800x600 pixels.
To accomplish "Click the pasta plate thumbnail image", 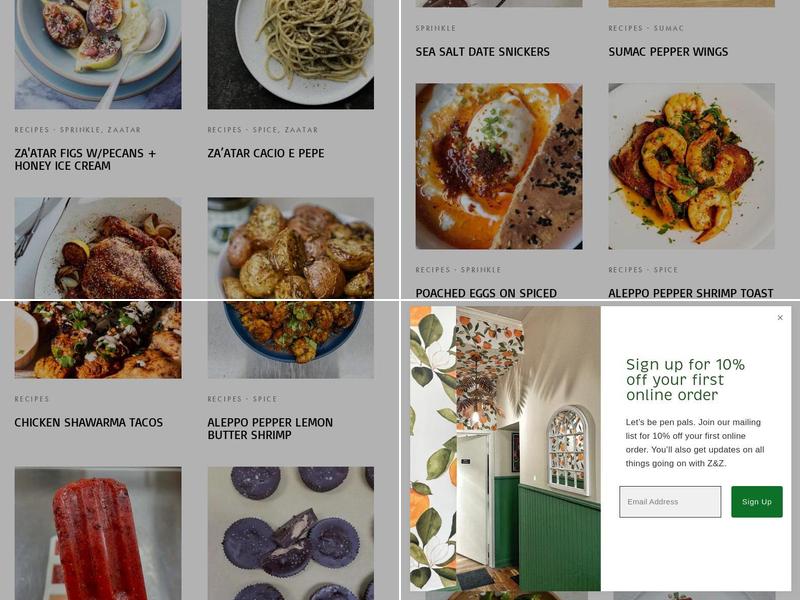I will (290, 55).
